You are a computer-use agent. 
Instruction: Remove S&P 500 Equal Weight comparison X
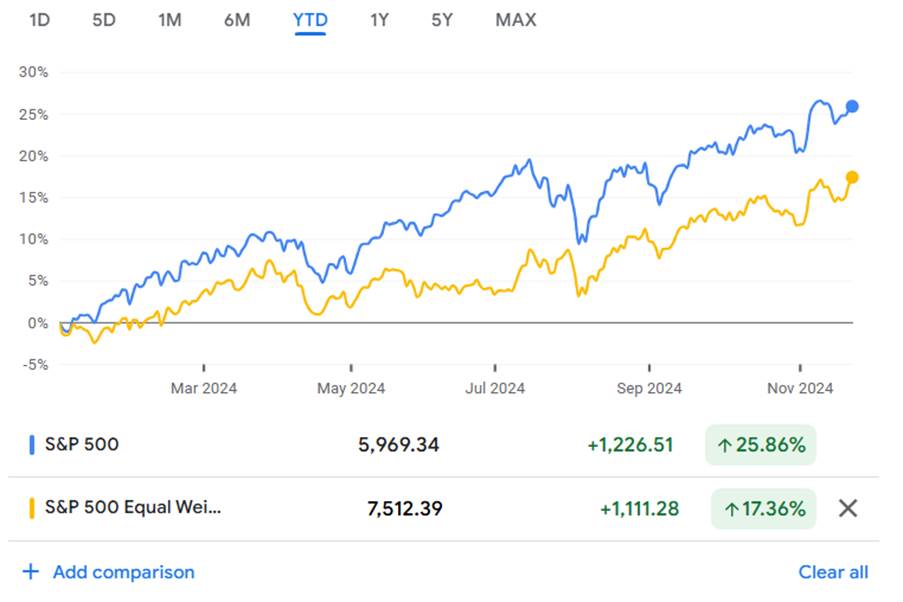848,508
